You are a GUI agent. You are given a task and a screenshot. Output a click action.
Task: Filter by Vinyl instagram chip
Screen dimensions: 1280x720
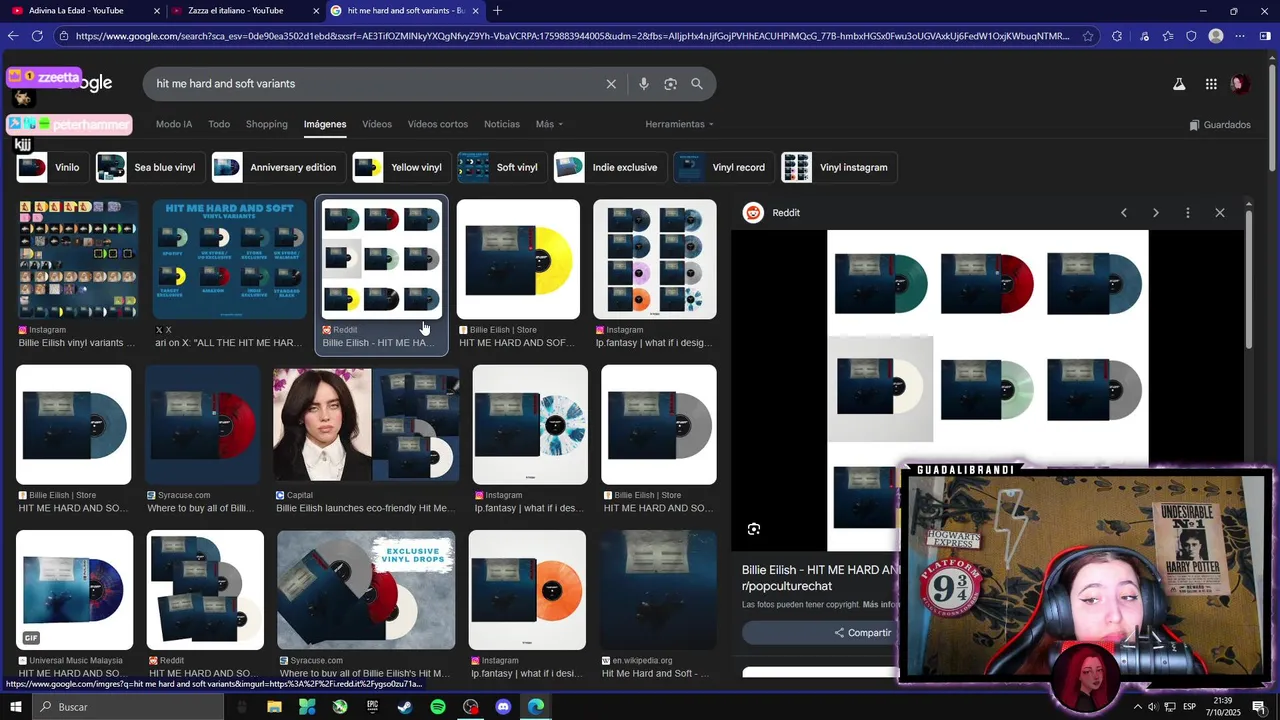tap(839, 167)
